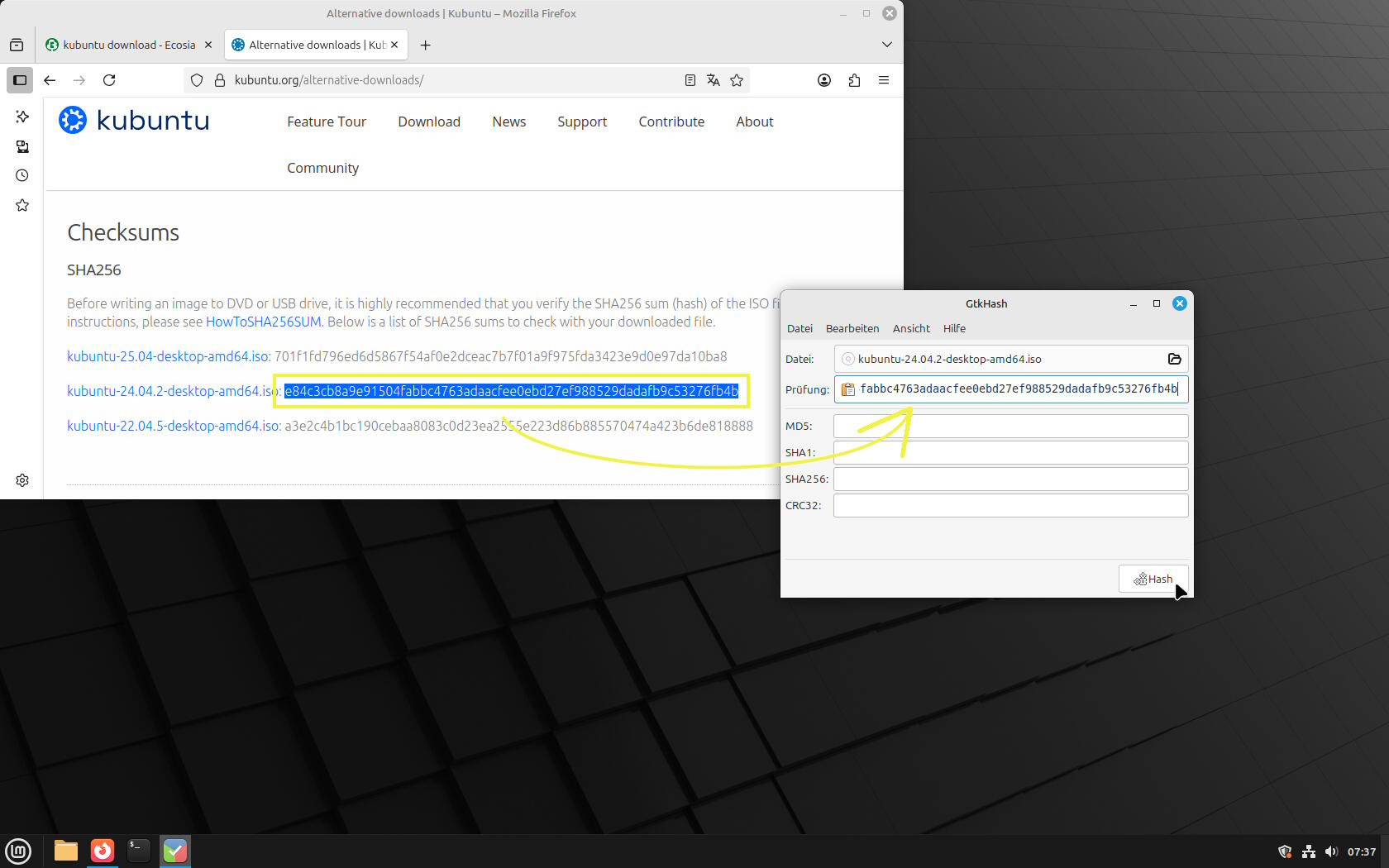Open the Datei menu in GtkHash
This screenshot has height=868, width=1389.
click(800, 328)
